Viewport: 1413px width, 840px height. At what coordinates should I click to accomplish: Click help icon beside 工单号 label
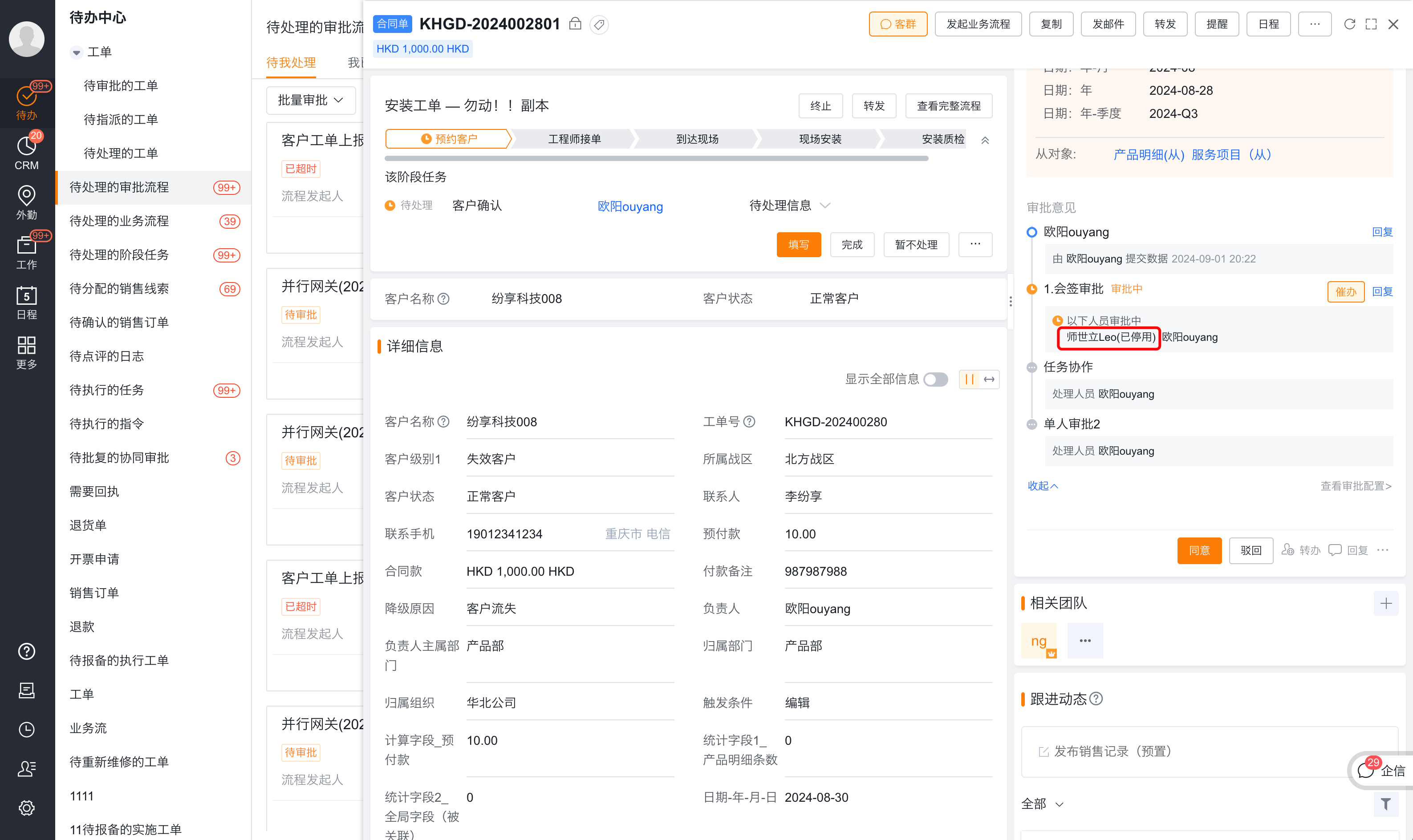point(749,422)
